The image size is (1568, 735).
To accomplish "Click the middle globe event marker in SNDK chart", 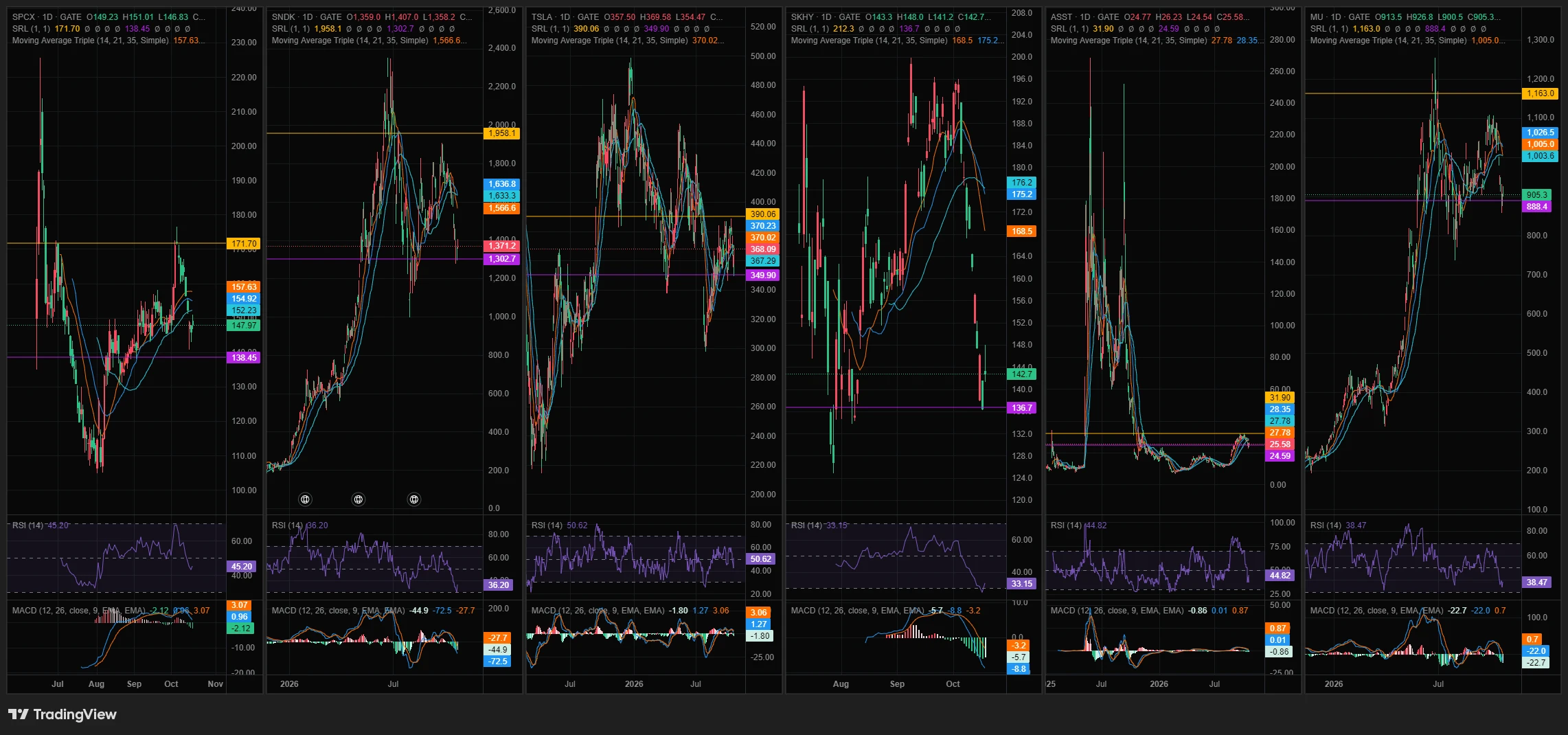I will click(x=359, y=499).
